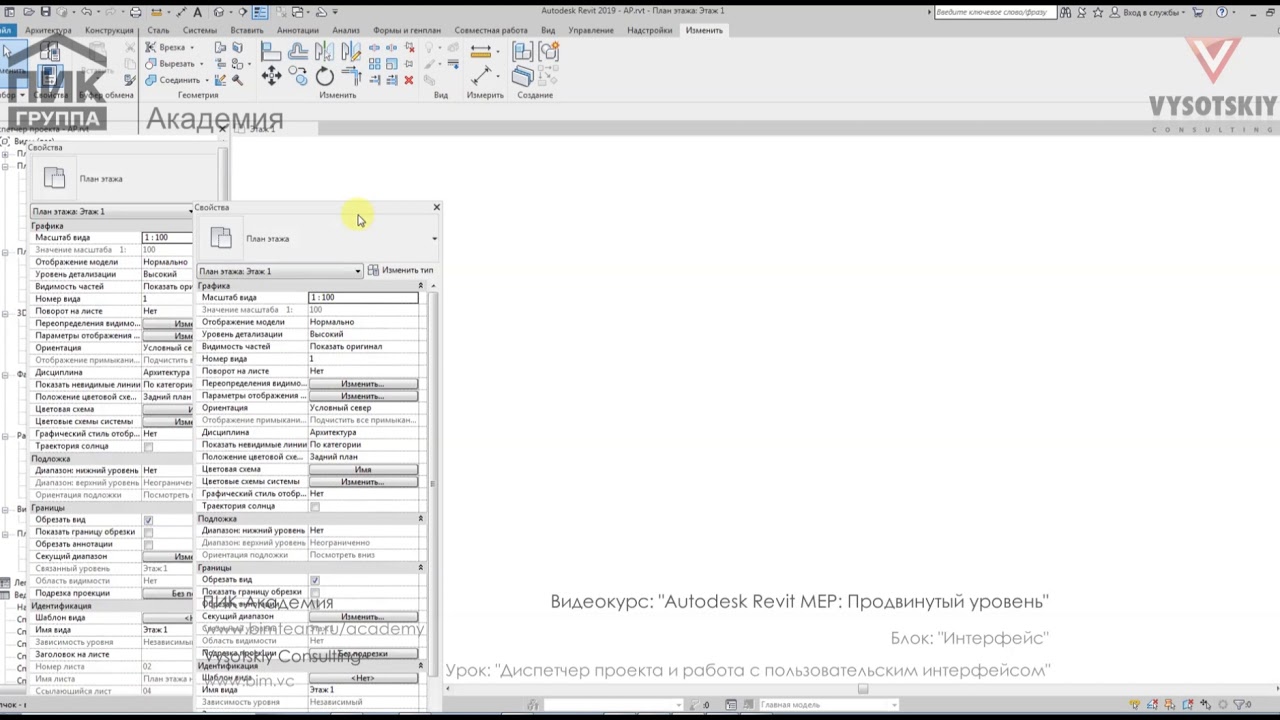Screen dimensions: 1280x720
Task: Toggle Обрезать вид checkbox in floating Свойства palette
Action: (x=315, y=580)
